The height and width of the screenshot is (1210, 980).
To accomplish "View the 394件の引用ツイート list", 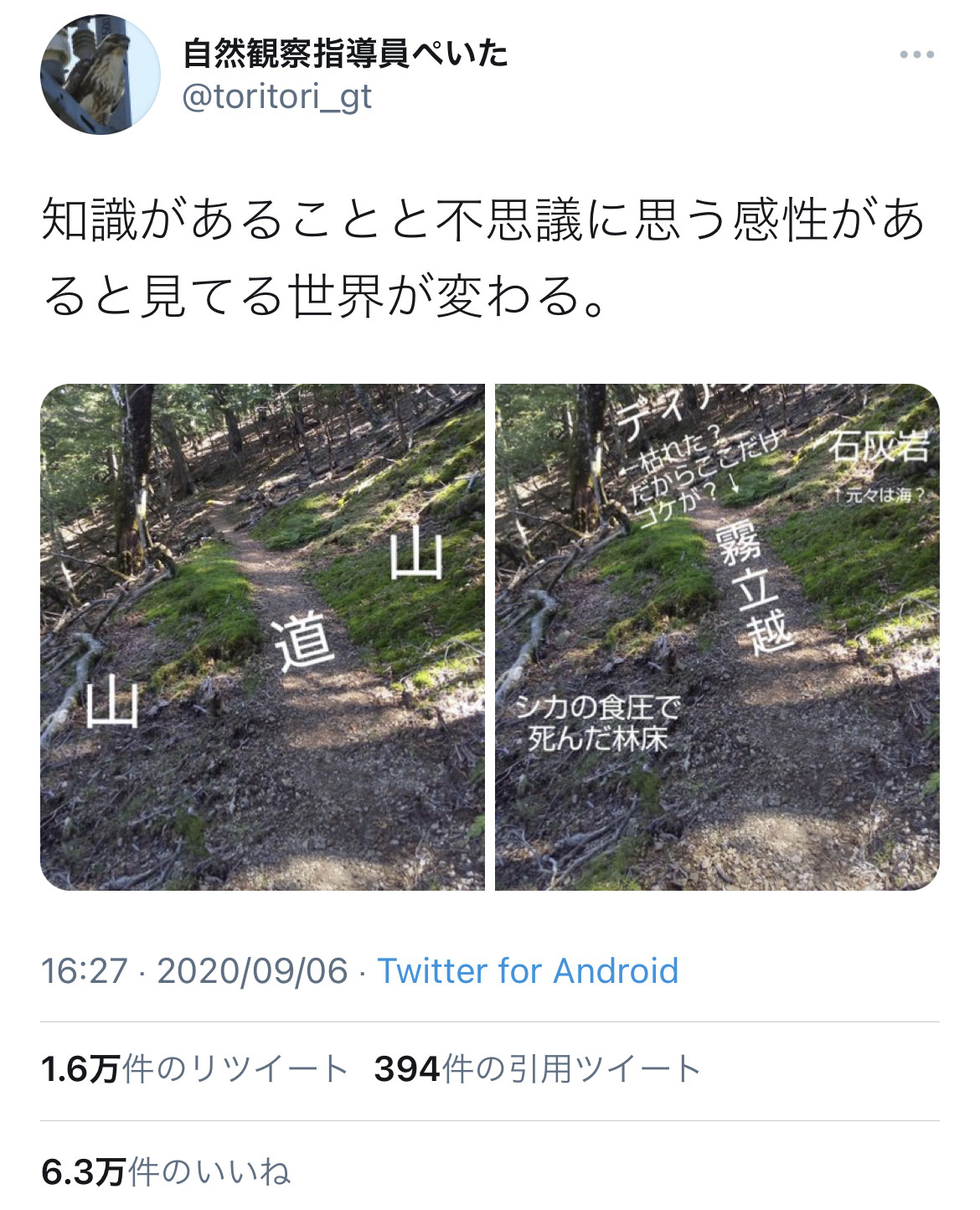I will [x=538, y=1069].
